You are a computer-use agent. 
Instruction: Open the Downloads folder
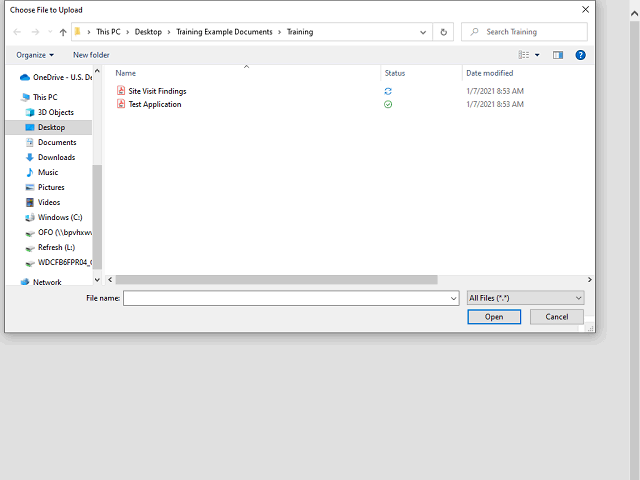50,157
